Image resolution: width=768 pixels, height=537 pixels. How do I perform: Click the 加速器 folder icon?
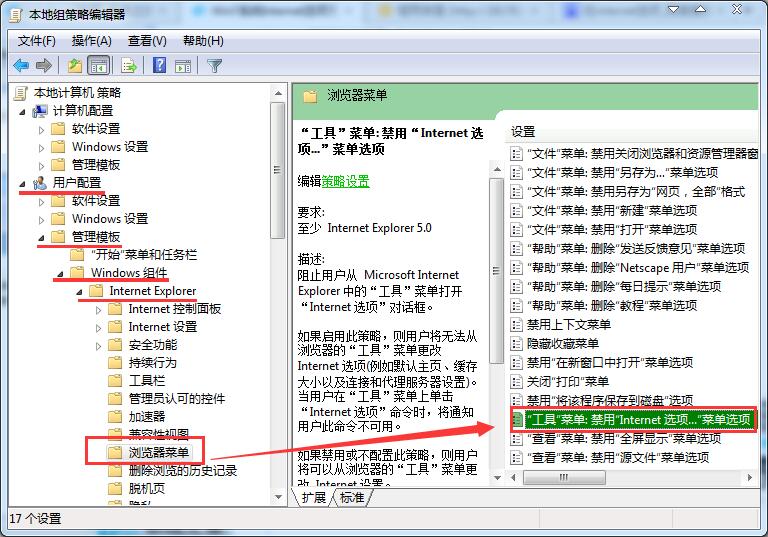(x=115, y=416)
